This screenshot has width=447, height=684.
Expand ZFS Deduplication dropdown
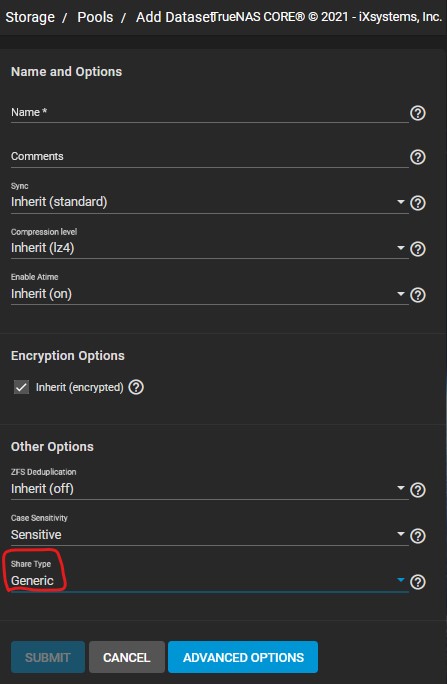[209, 489]
